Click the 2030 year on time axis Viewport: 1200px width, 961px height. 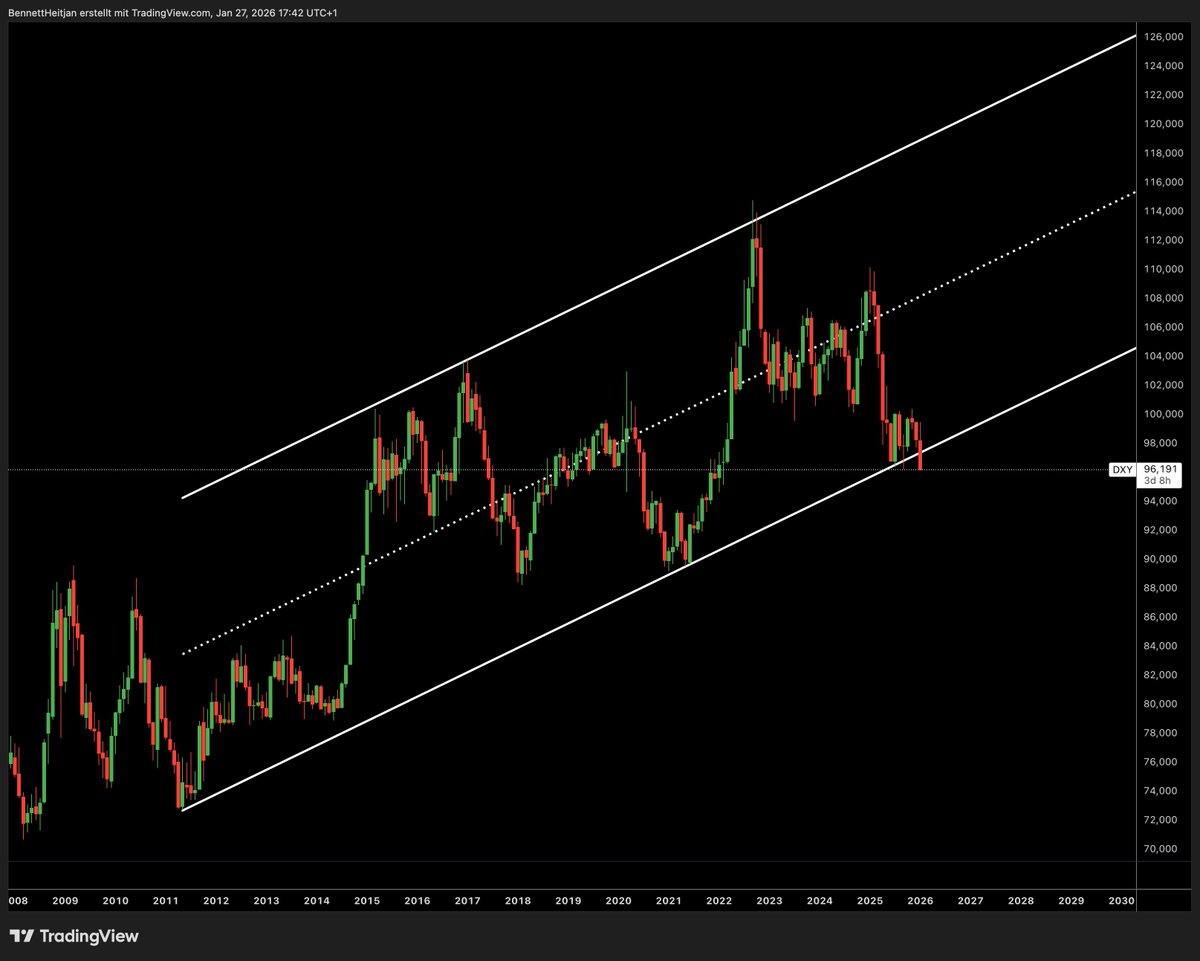(1121, 901)
